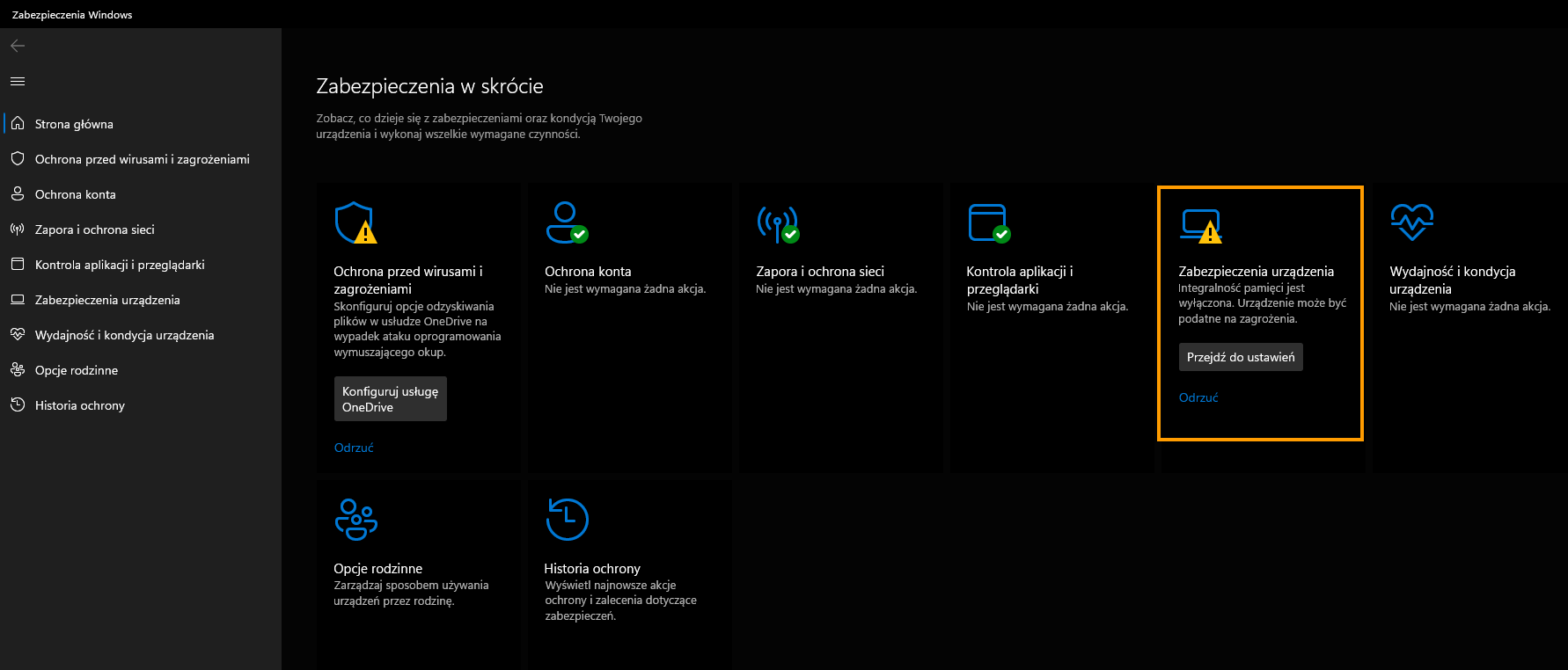The height and width of the screenshot is (670, 1568).
Task: Click the firewall antenna icon in sidebar
Action: click(18, 229)
